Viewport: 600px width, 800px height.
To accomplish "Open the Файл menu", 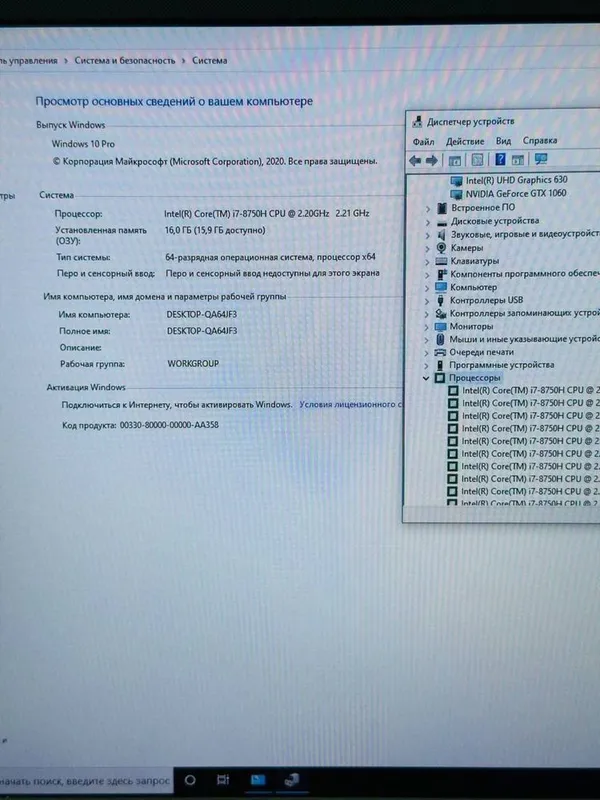I will tap(423, 142).
